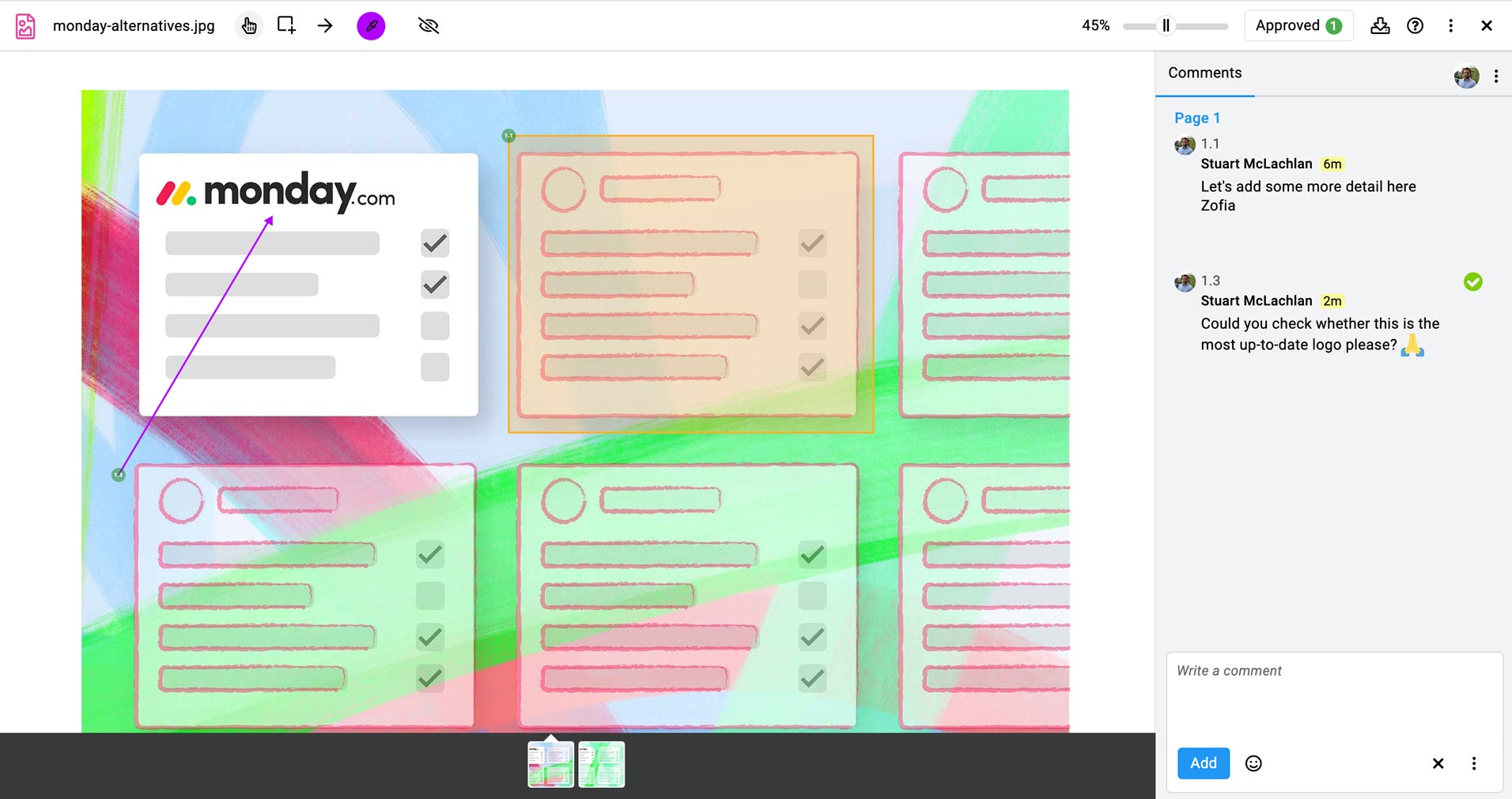Click the Page 1 heading
The width and height of the screenshot is (1512, 799).
pyautogui.click(x=1196, y=118)
